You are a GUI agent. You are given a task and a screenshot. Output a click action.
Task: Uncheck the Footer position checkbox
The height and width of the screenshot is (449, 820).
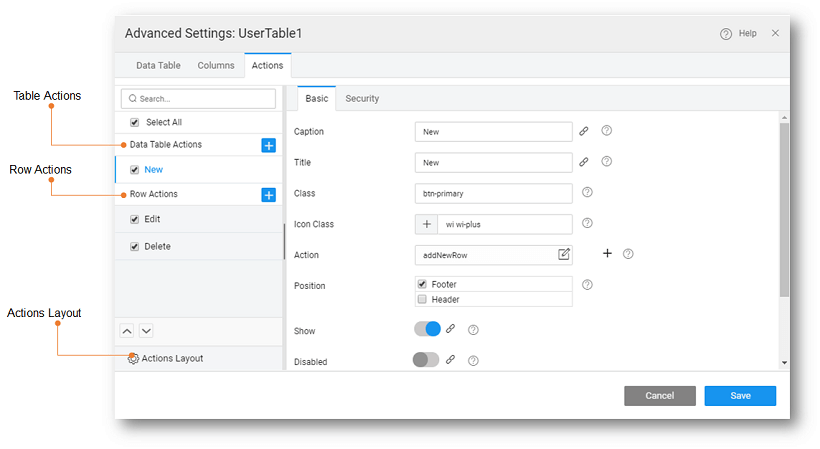422,284
